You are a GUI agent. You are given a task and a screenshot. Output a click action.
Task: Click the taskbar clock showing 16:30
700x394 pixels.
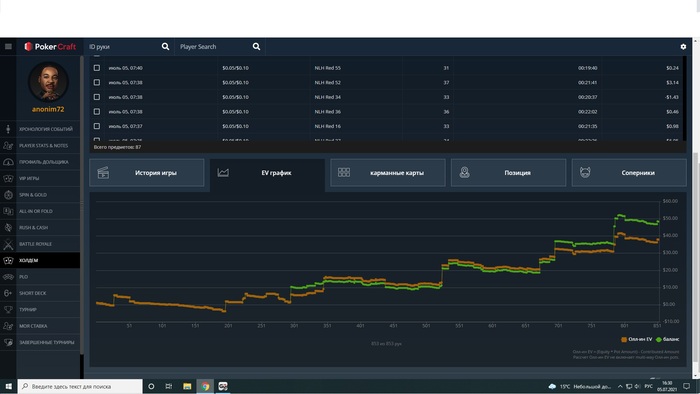click(x=667, y=386)
